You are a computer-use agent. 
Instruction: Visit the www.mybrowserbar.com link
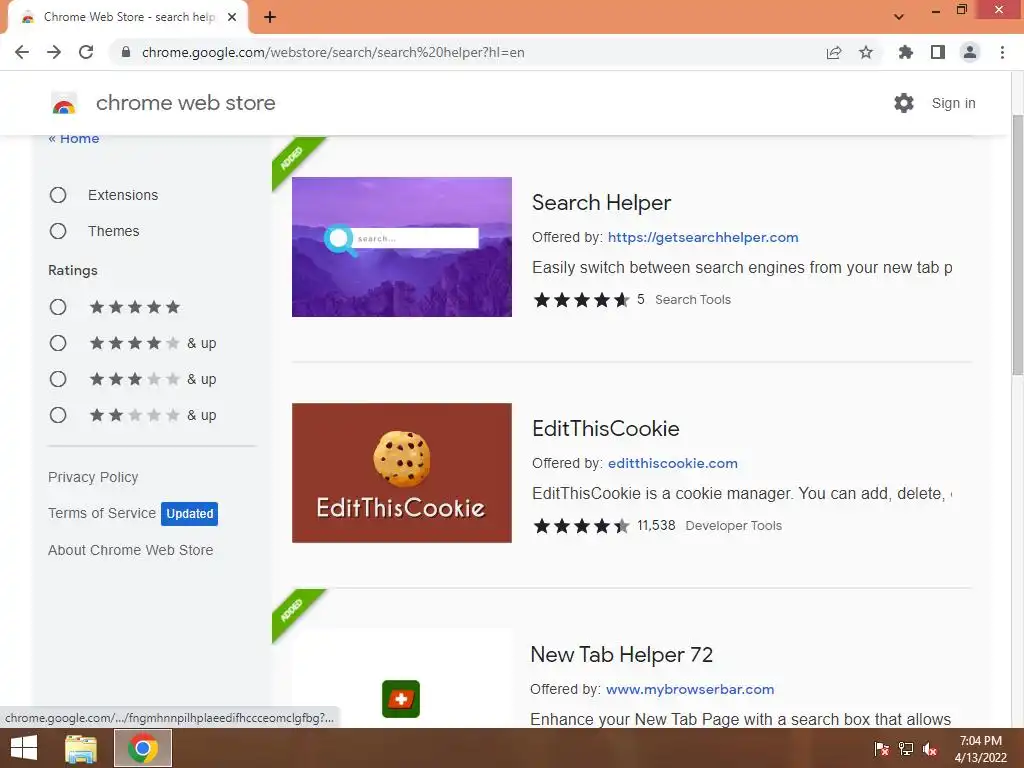(x=690, y=689)
